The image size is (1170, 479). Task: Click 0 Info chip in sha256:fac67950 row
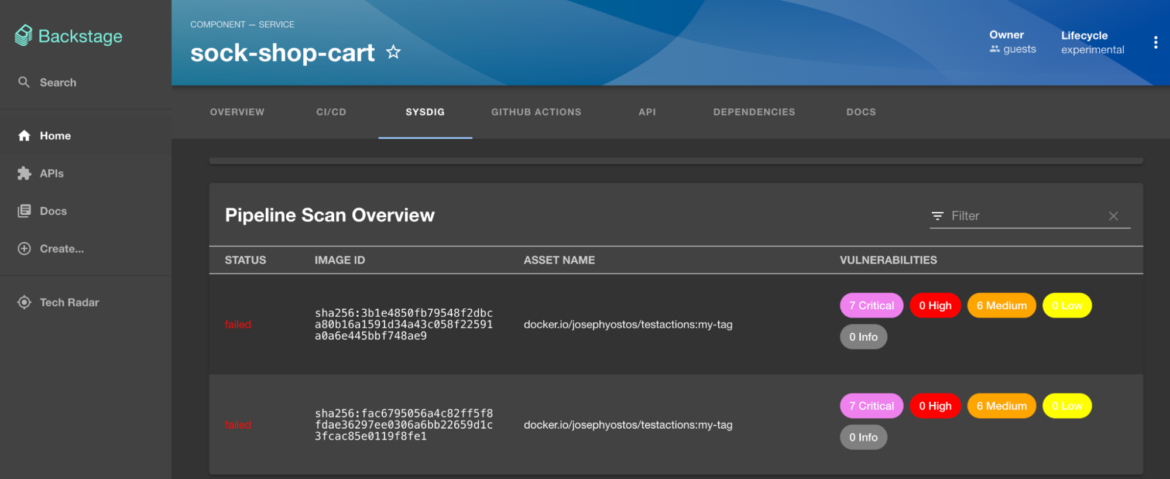click(x=863, y=437)
